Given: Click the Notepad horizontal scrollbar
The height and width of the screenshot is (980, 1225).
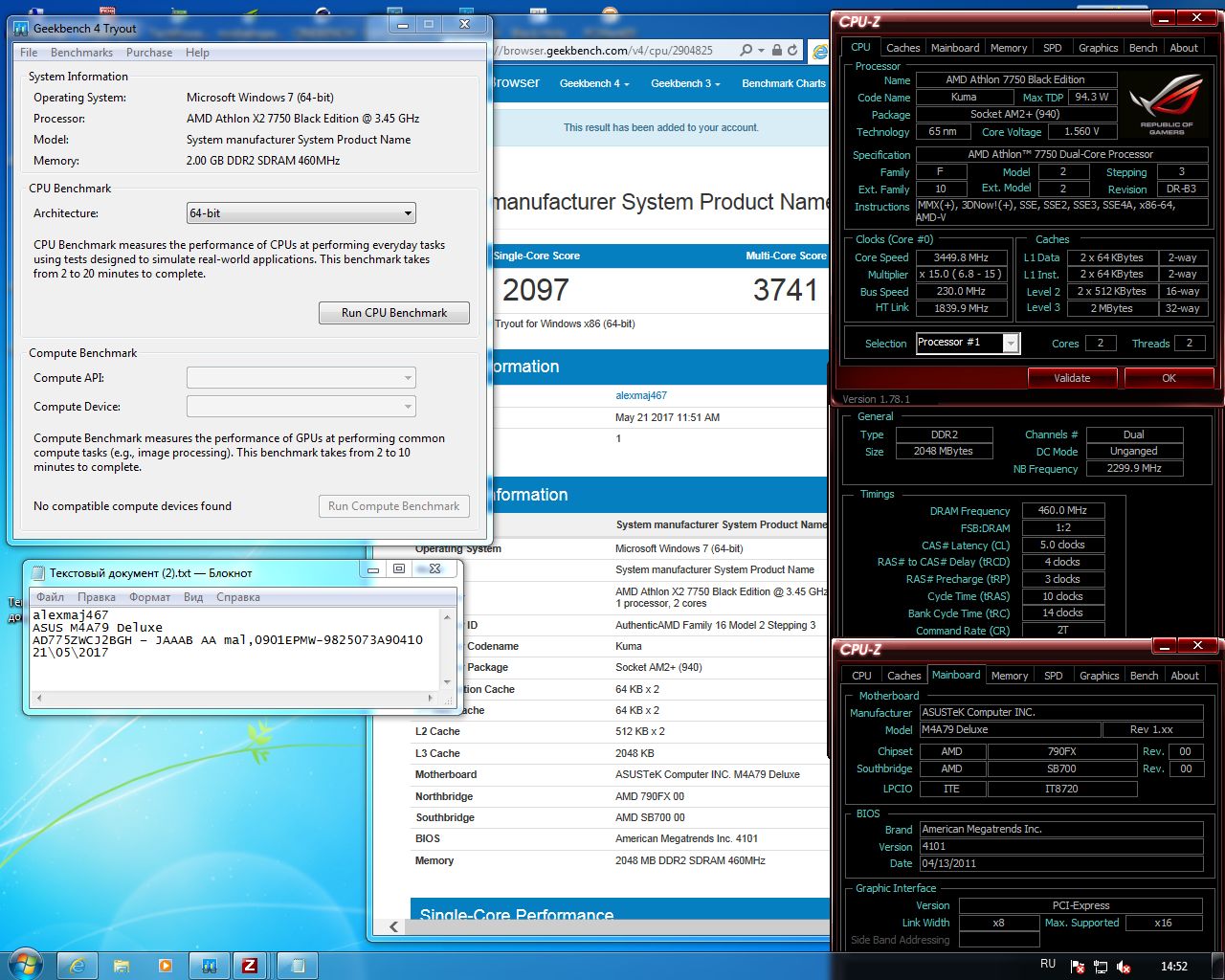Looking at the screenshot, I should [x=235, y=698].
